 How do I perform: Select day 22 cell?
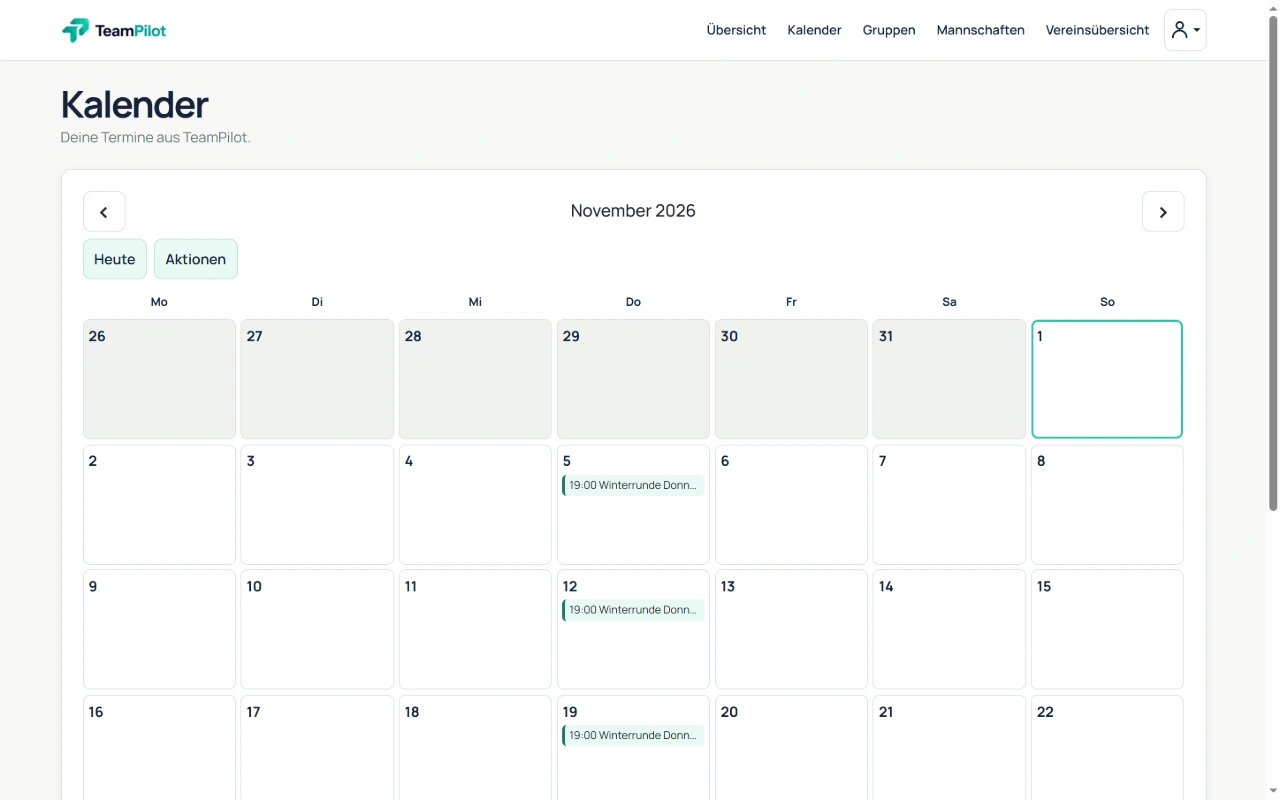coord(1107,748)
